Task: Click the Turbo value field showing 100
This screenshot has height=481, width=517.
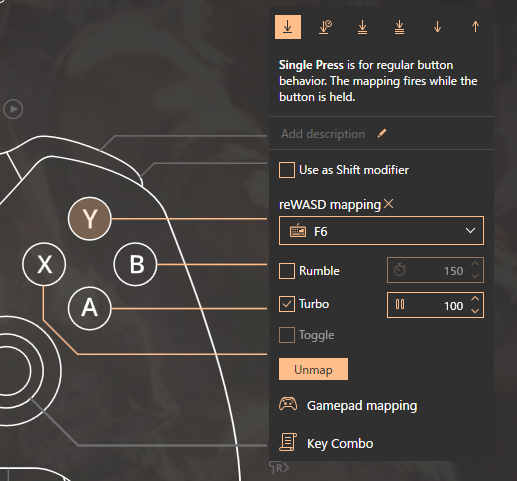Action: pyautogui.click(x=435, y=305)
